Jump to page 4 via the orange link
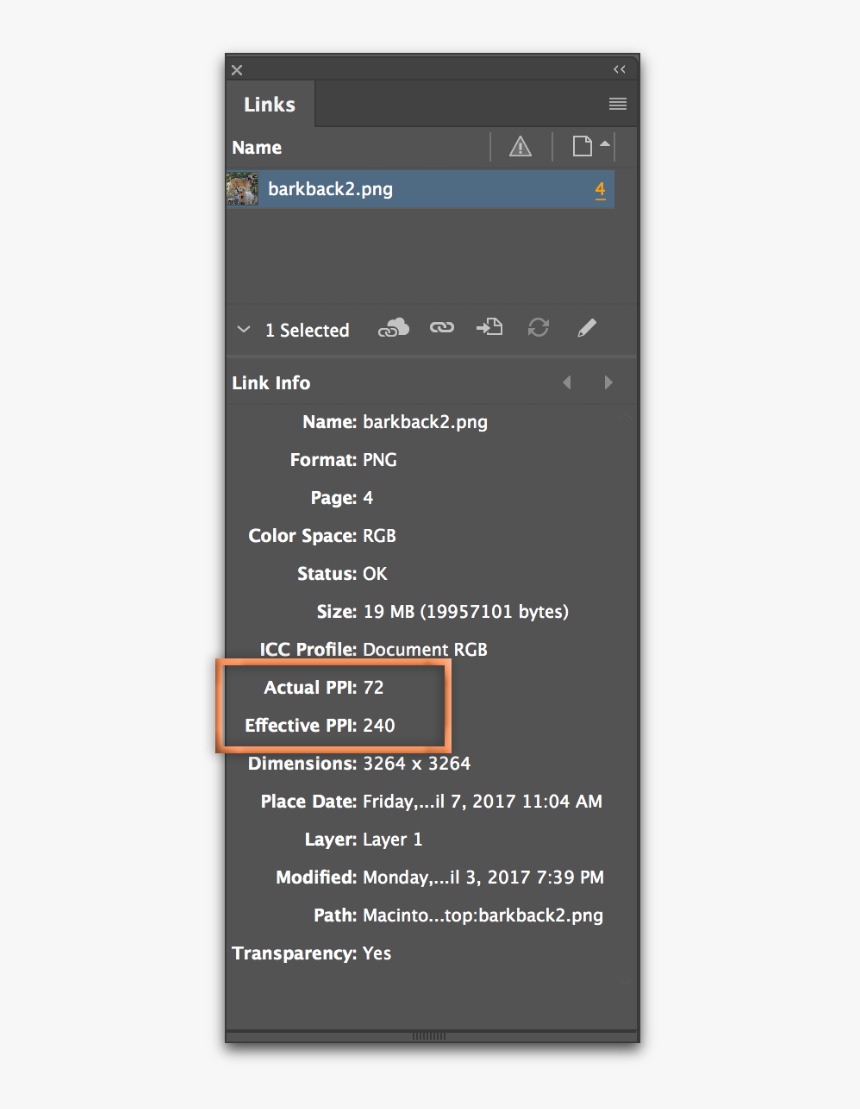 pyautogui.click(x=600, y=189)
